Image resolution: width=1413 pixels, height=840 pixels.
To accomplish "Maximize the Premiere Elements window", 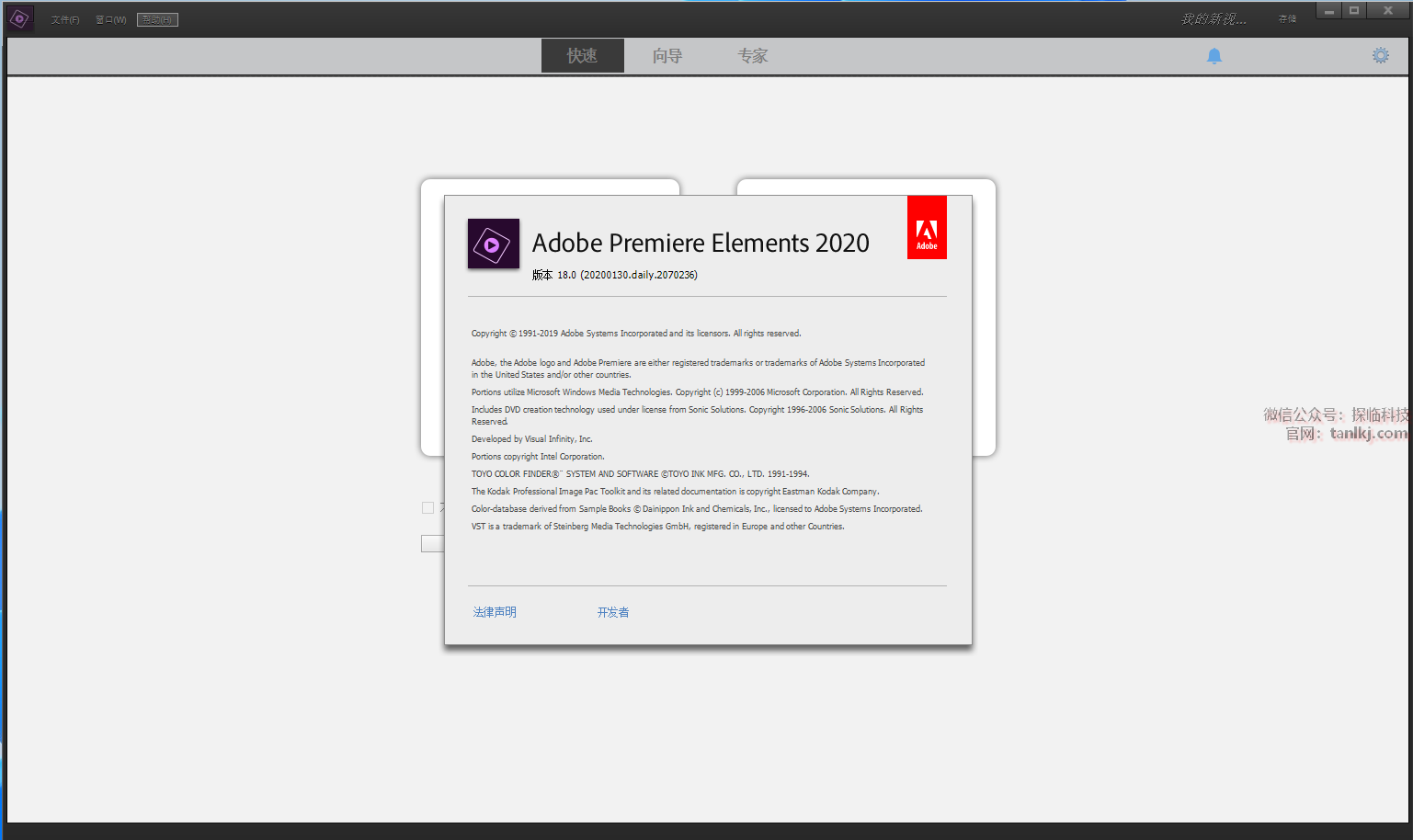I will [x=1354, y=11].
